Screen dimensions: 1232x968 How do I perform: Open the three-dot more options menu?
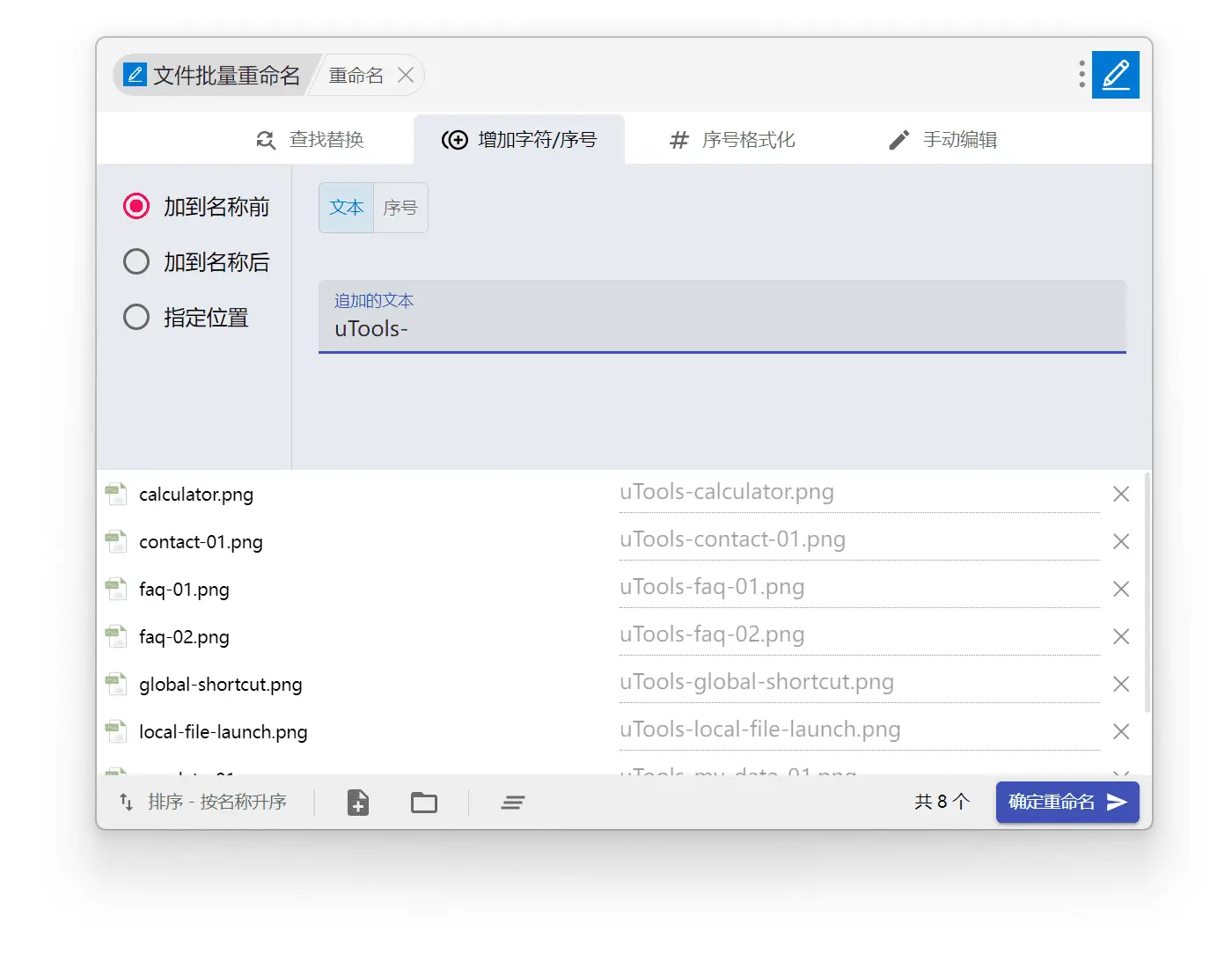coord(1082,75)
